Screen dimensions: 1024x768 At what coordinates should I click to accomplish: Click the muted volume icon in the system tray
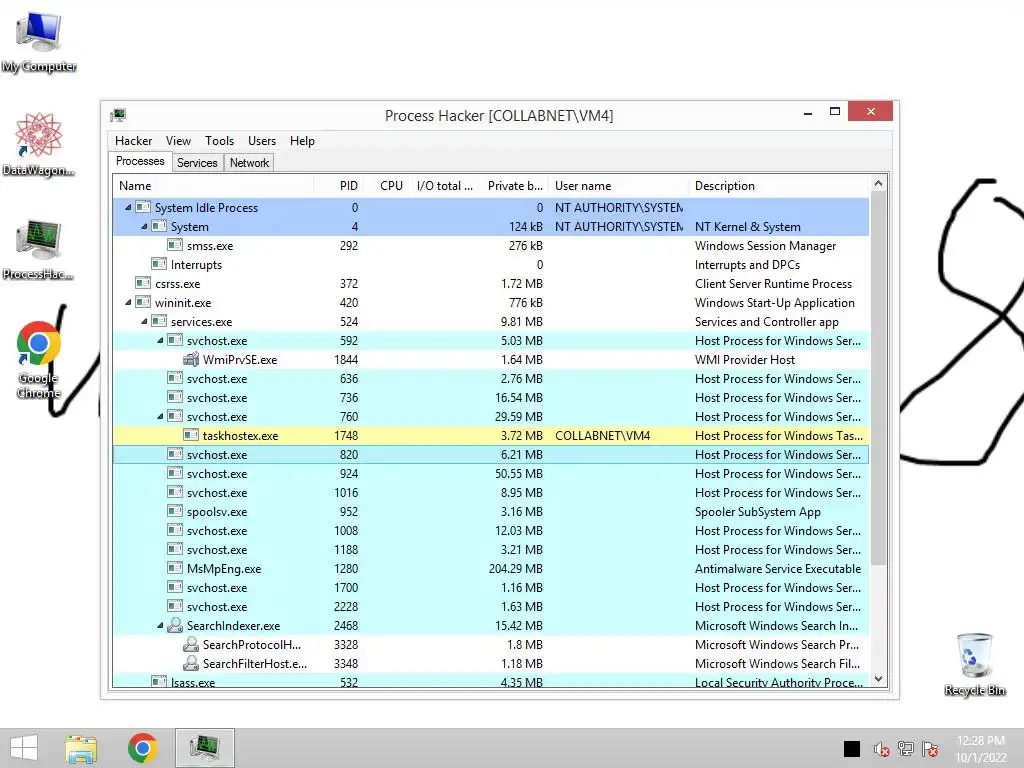(881, 749)
